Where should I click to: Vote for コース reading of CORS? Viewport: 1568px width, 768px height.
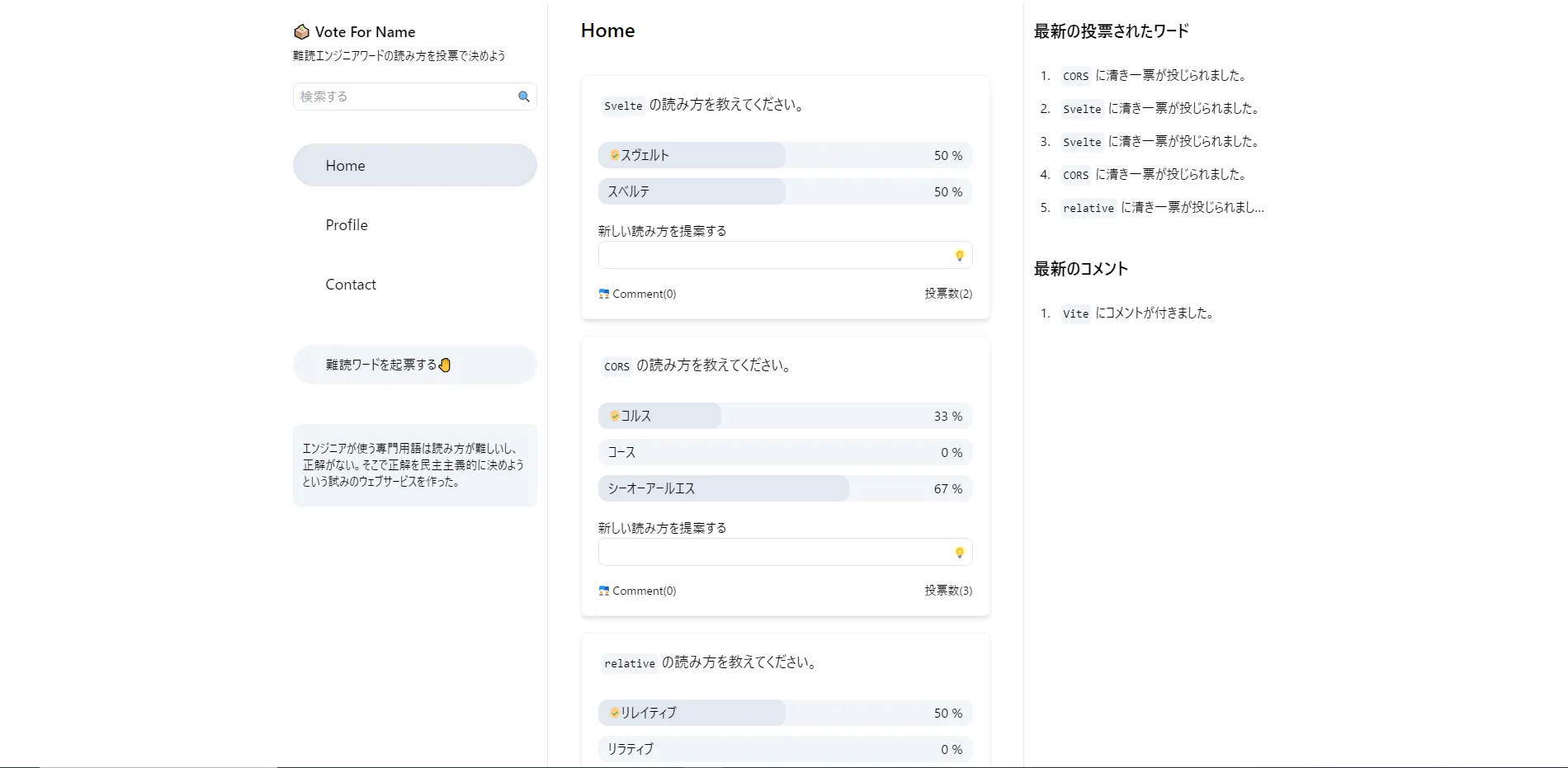784,452
